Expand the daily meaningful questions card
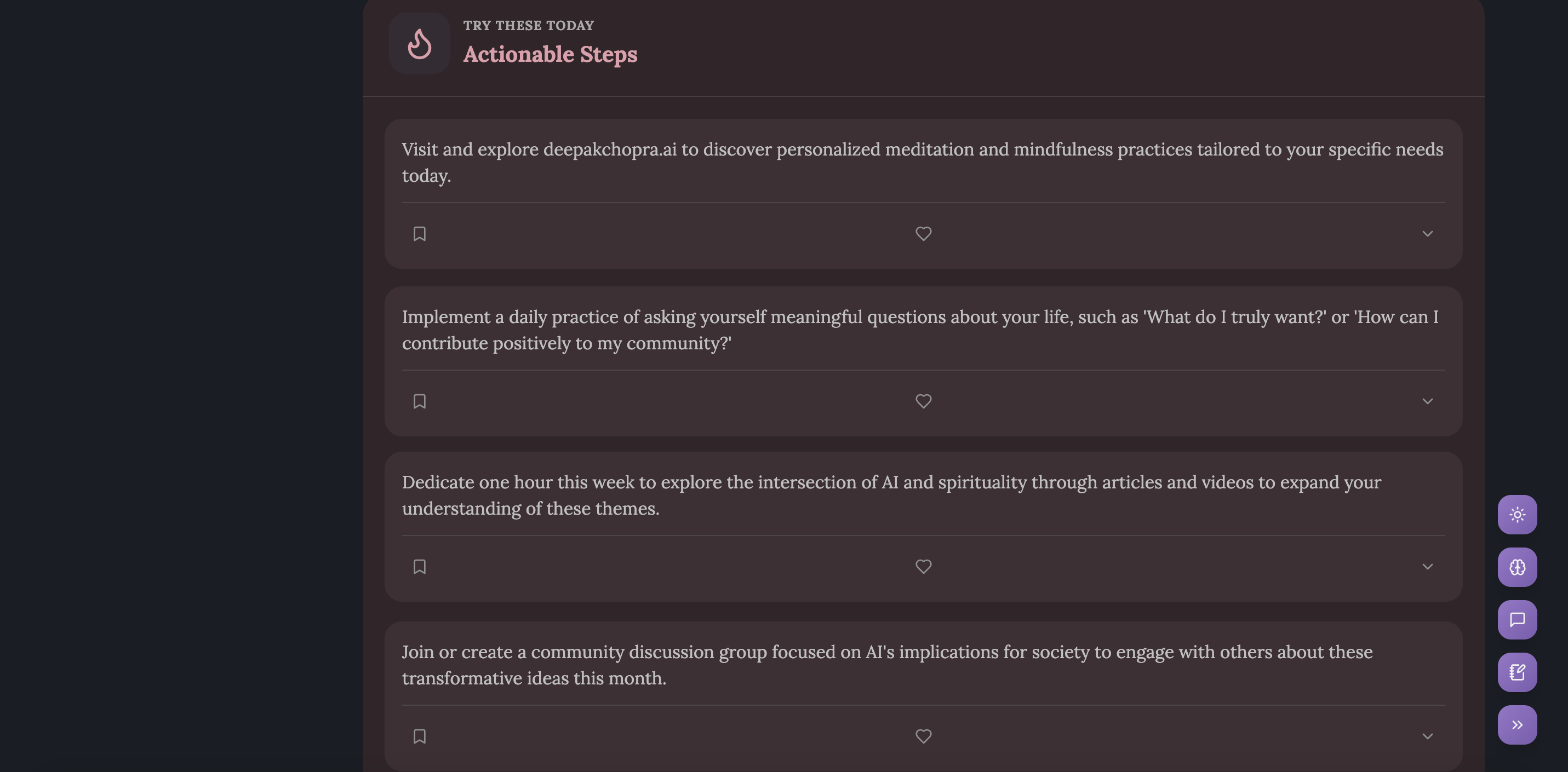 (x=1427, y=401)
